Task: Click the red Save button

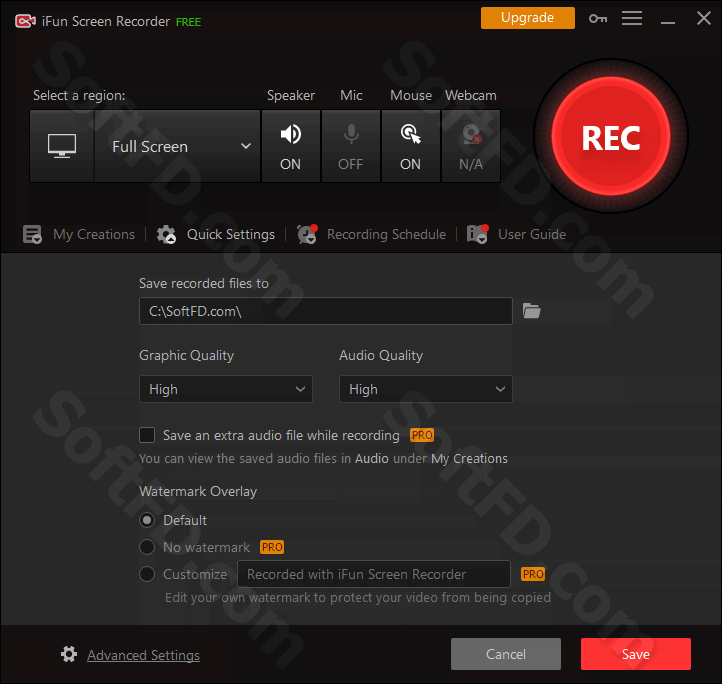Action: 635,654
